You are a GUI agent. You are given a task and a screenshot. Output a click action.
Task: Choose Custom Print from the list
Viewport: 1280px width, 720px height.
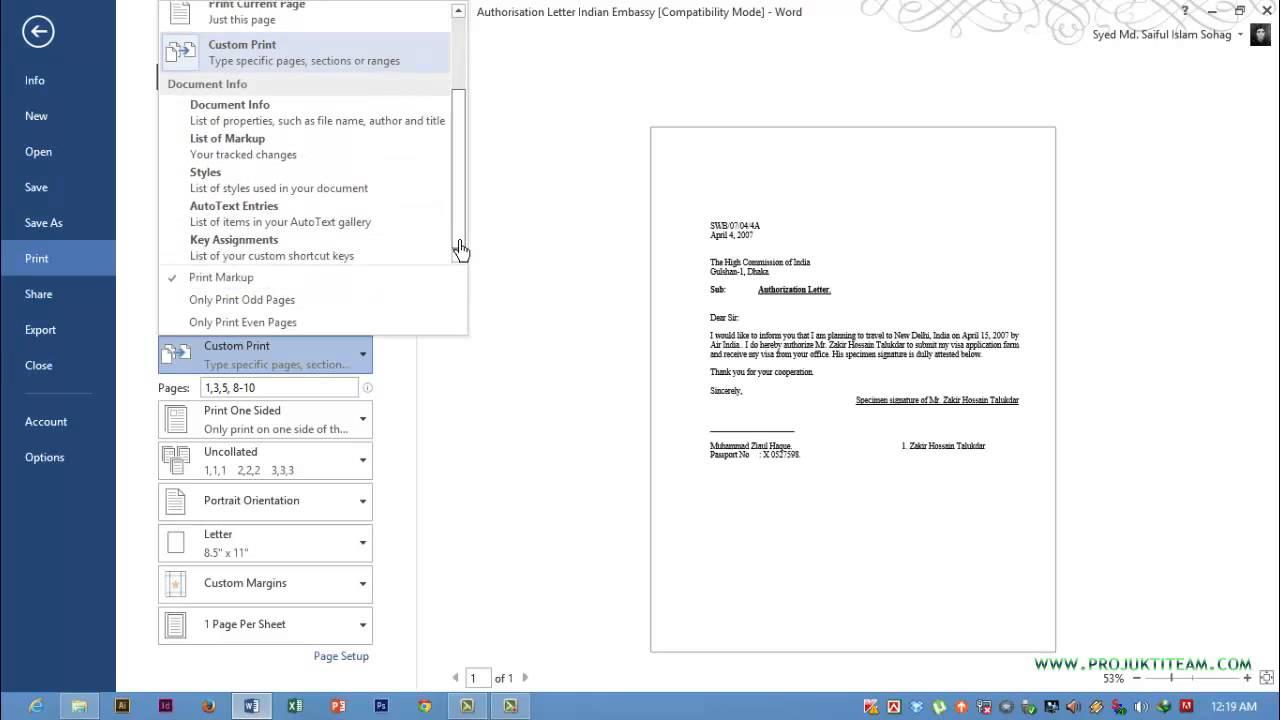click(306, 52)
